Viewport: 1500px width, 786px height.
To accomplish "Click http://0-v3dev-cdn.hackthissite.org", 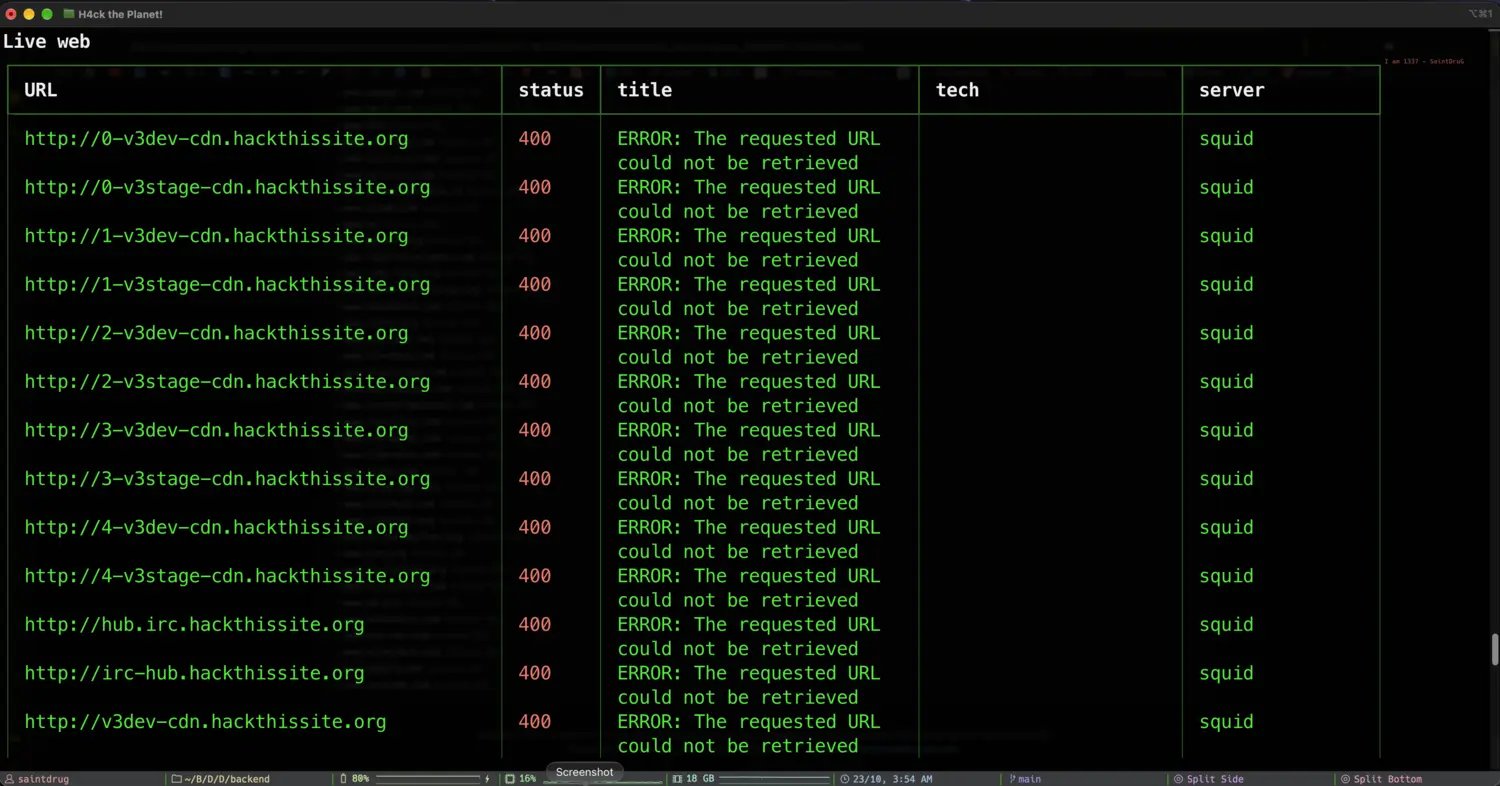I will pyautogui.click(x=216, y=139).
